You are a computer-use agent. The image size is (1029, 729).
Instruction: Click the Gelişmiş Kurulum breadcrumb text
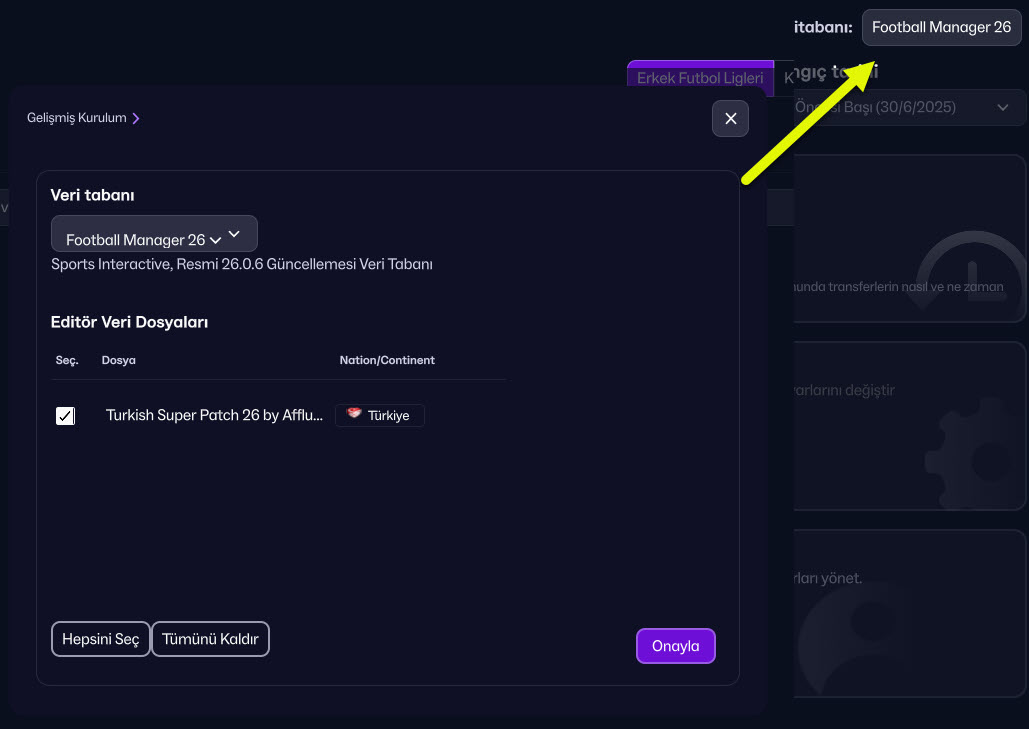pos(77,118)
